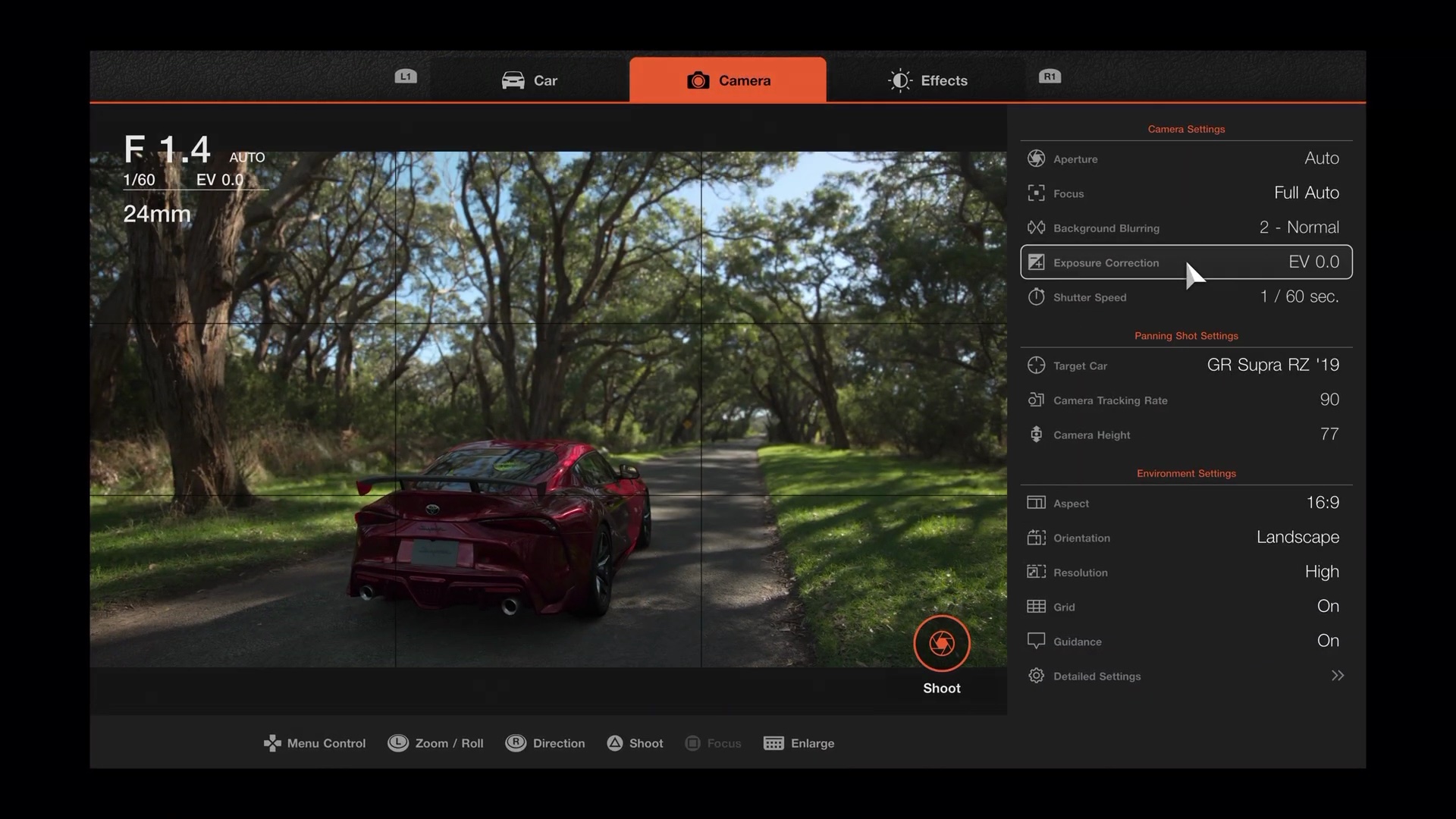
Task: Click the Panning Shot Settings heading
Action: tap(1186, 336)
